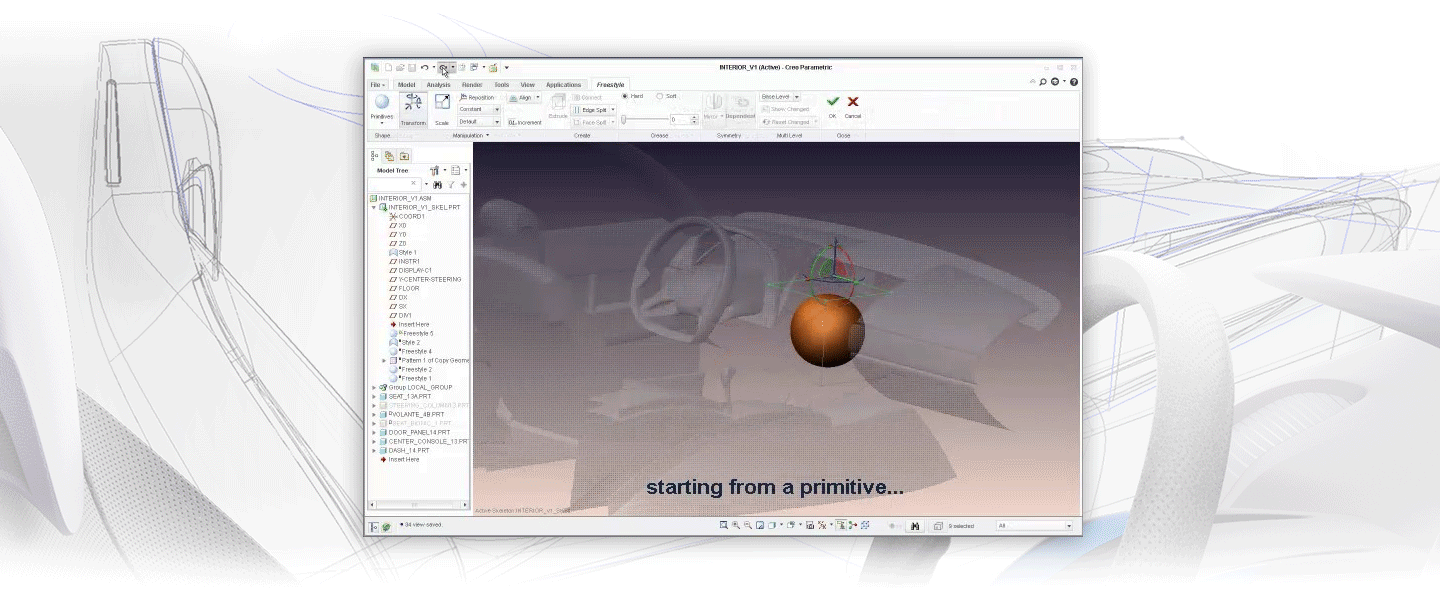
Task: Select INTERIOR_V1.ASM root item
Action: click(401, 198)
